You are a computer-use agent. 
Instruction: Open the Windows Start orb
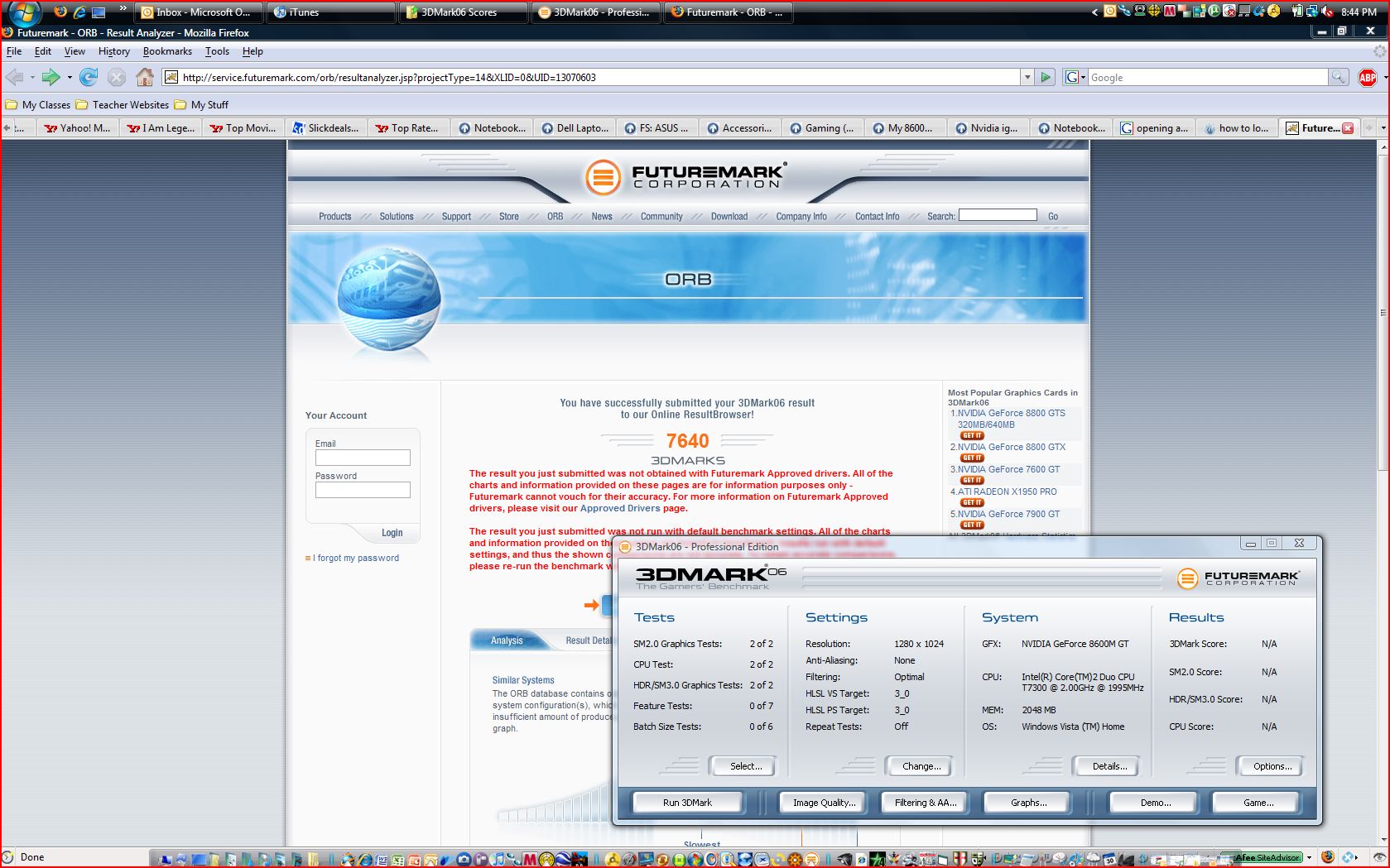coord(24,12)
